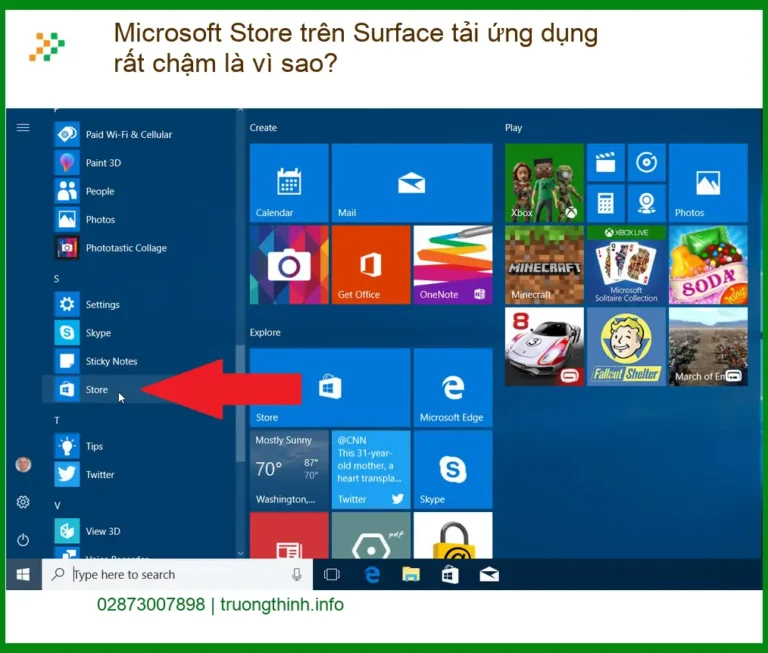The image size is (768, 653).
Task: Open Store from the taskbar
Action: 450,574
